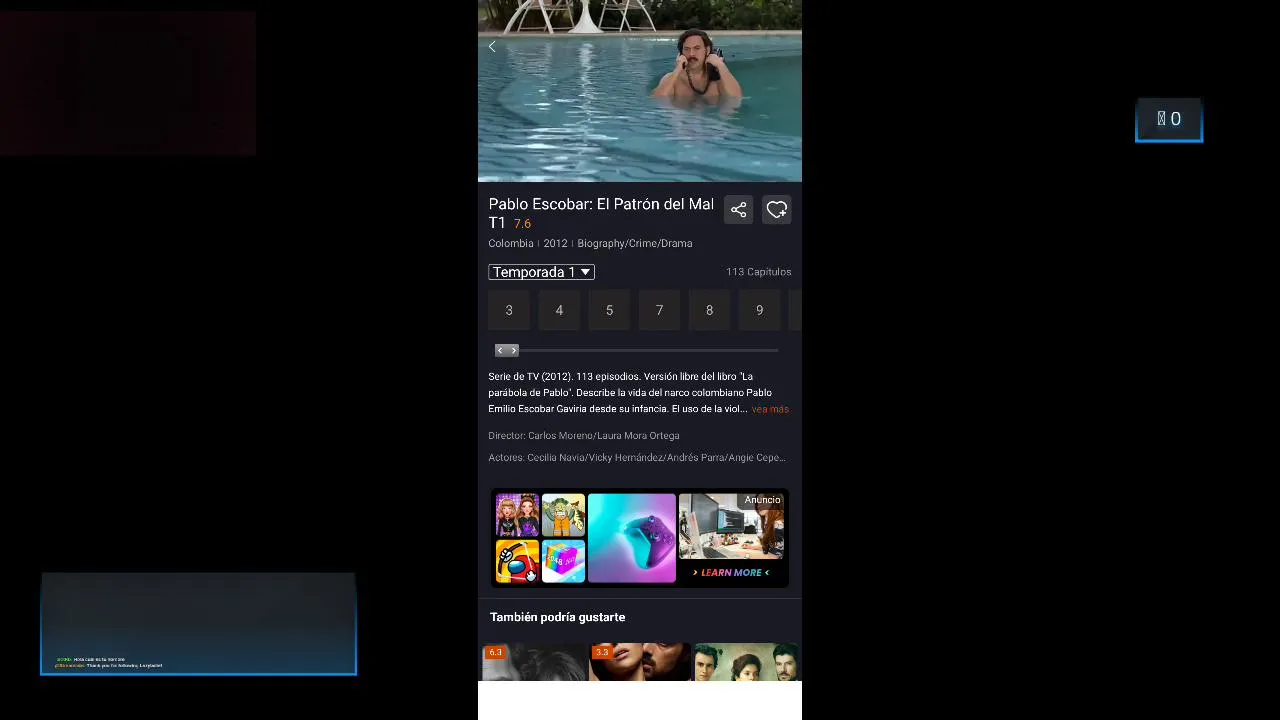
Task: Tap the colorful cube game icon in the ad
Action: 563,561
